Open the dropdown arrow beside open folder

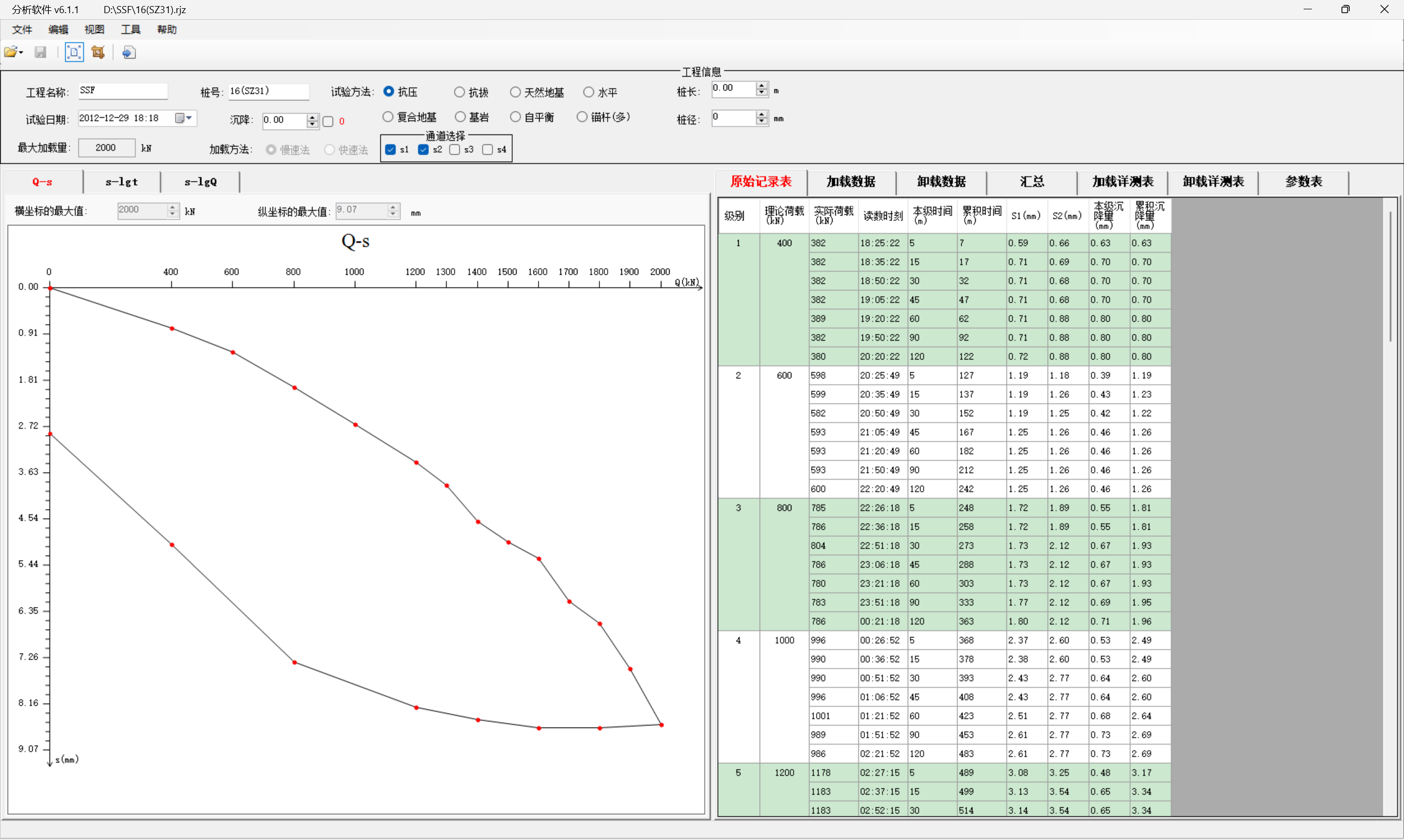(x=21, y=53)
